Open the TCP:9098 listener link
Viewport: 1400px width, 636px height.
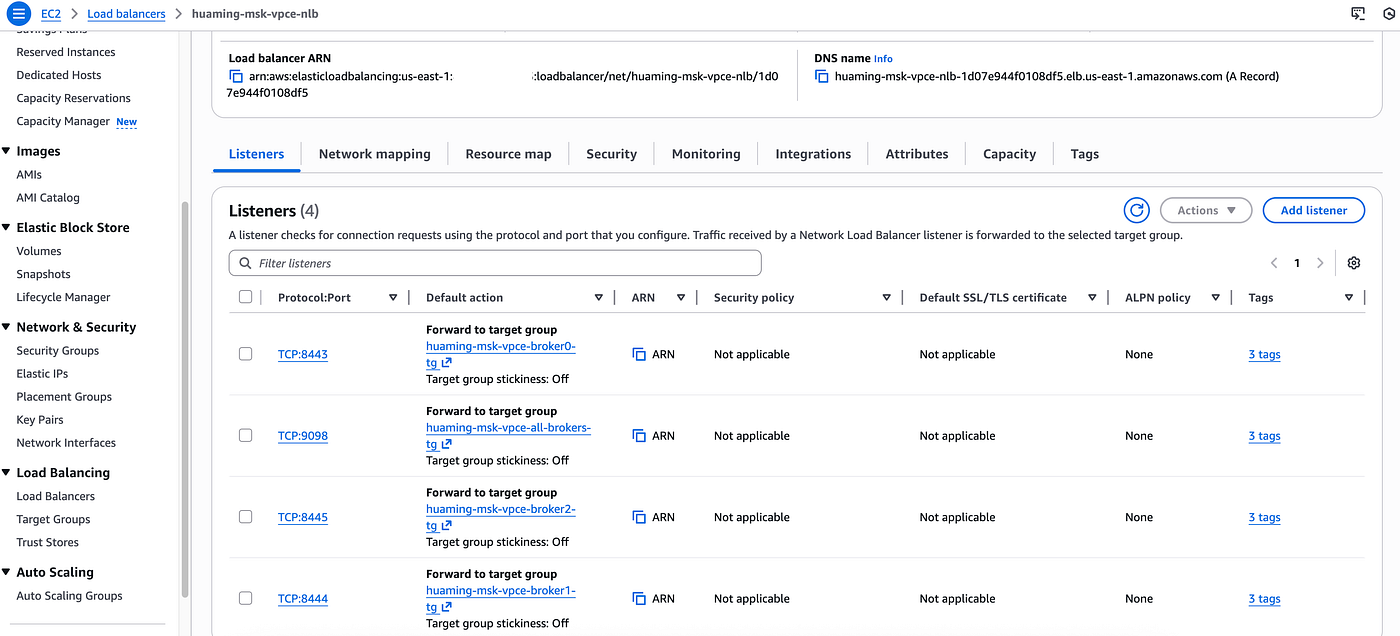pos(303,436)
